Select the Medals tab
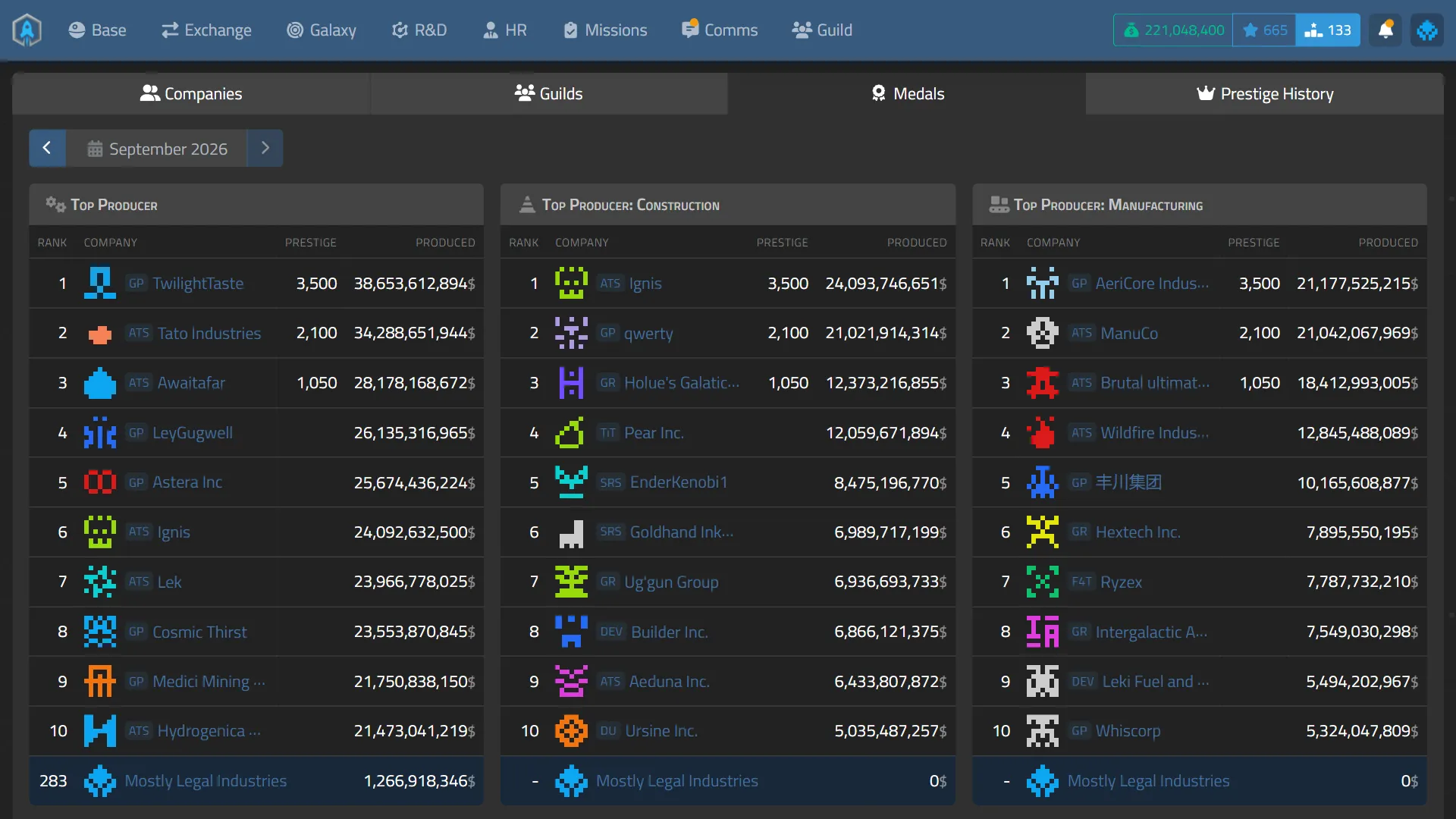 (x=907, y=94)
